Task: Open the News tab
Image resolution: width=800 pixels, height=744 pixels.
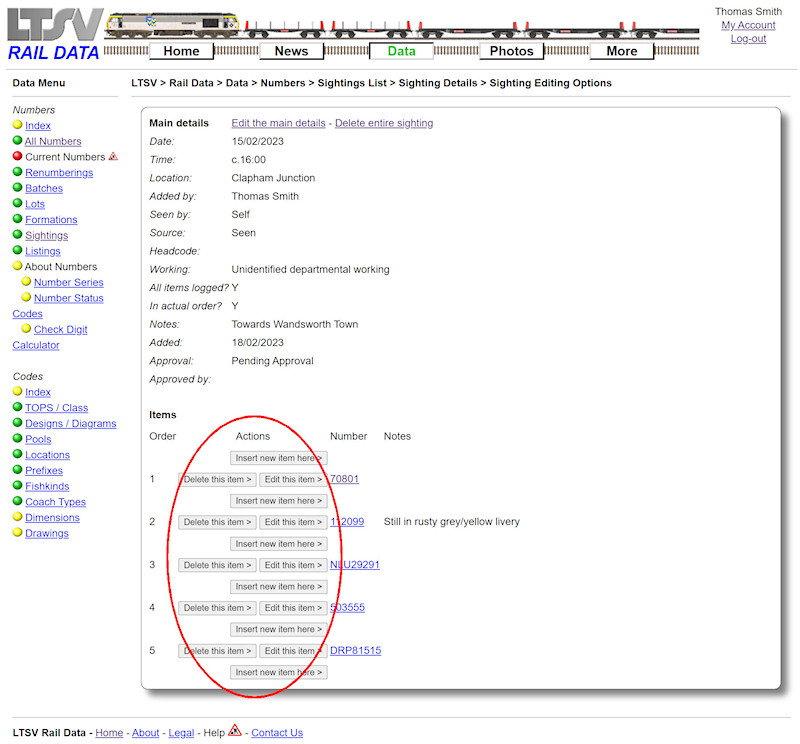Action: click(x=291, y=50)
